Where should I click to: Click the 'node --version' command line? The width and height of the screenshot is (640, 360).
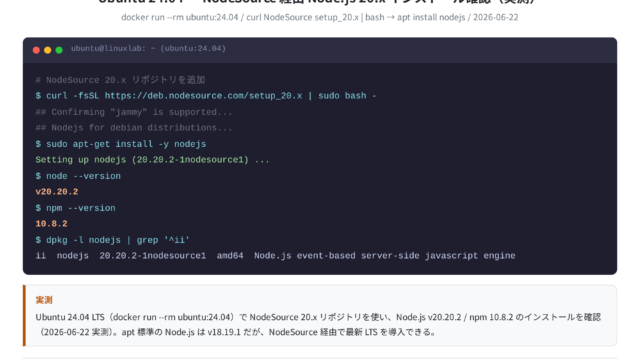coord(78,176)
